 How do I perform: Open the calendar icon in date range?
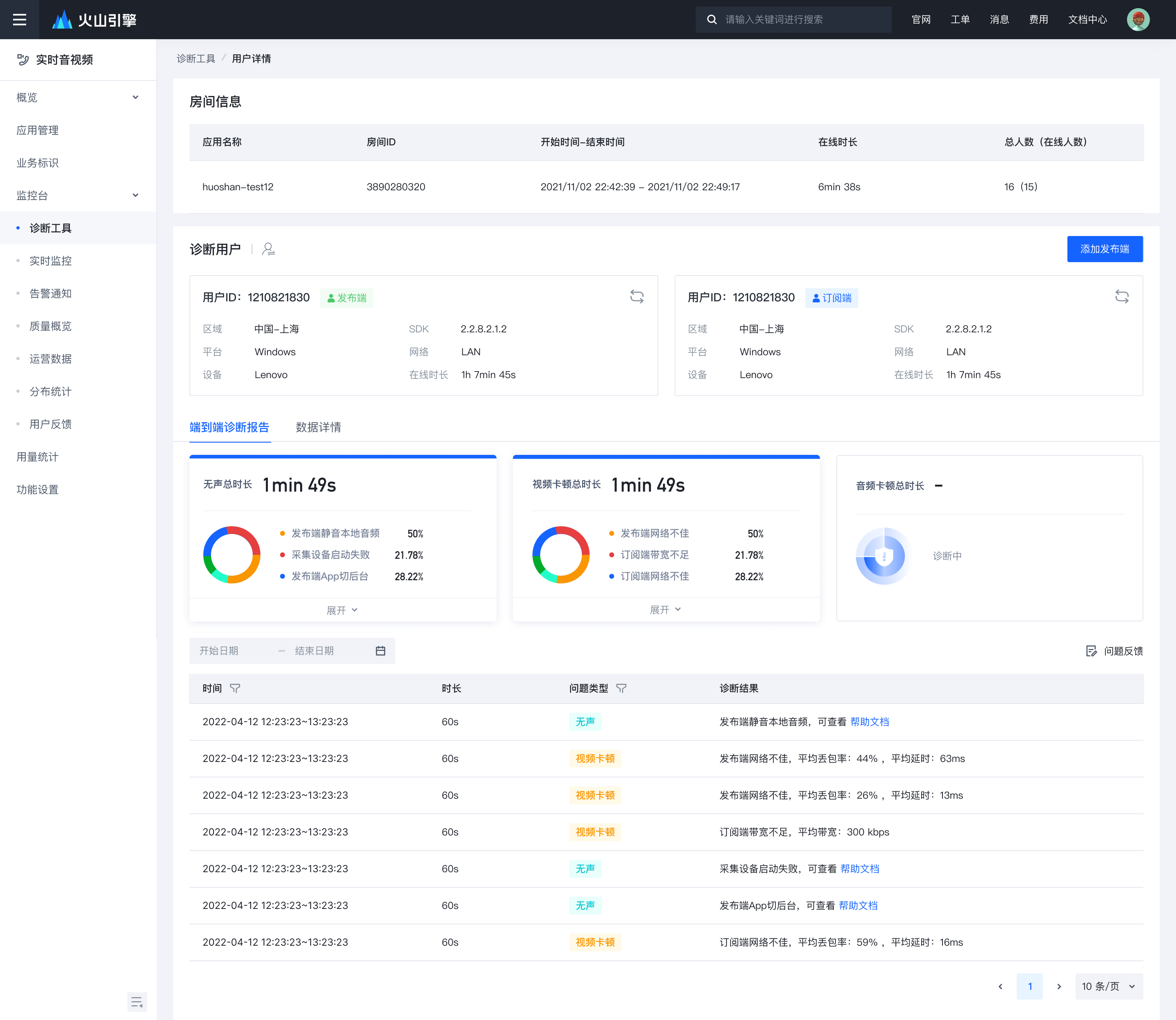tap(381, 650)
